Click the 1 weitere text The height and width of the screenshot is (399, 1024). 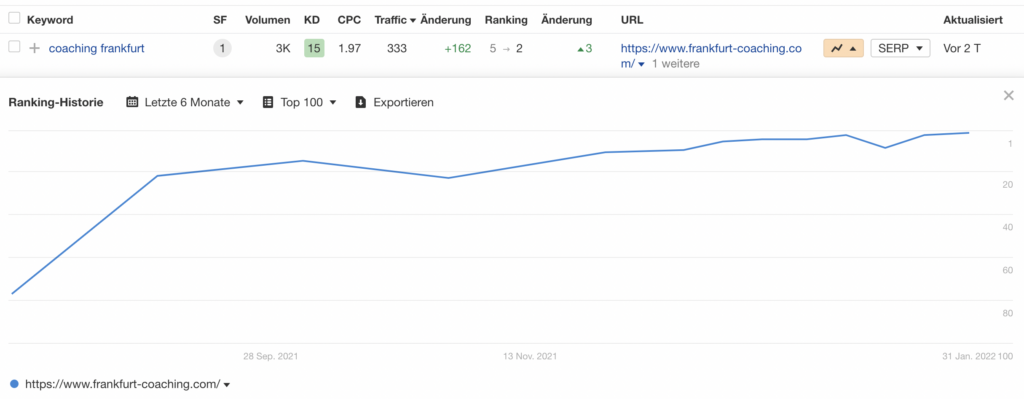pos(676,64)
